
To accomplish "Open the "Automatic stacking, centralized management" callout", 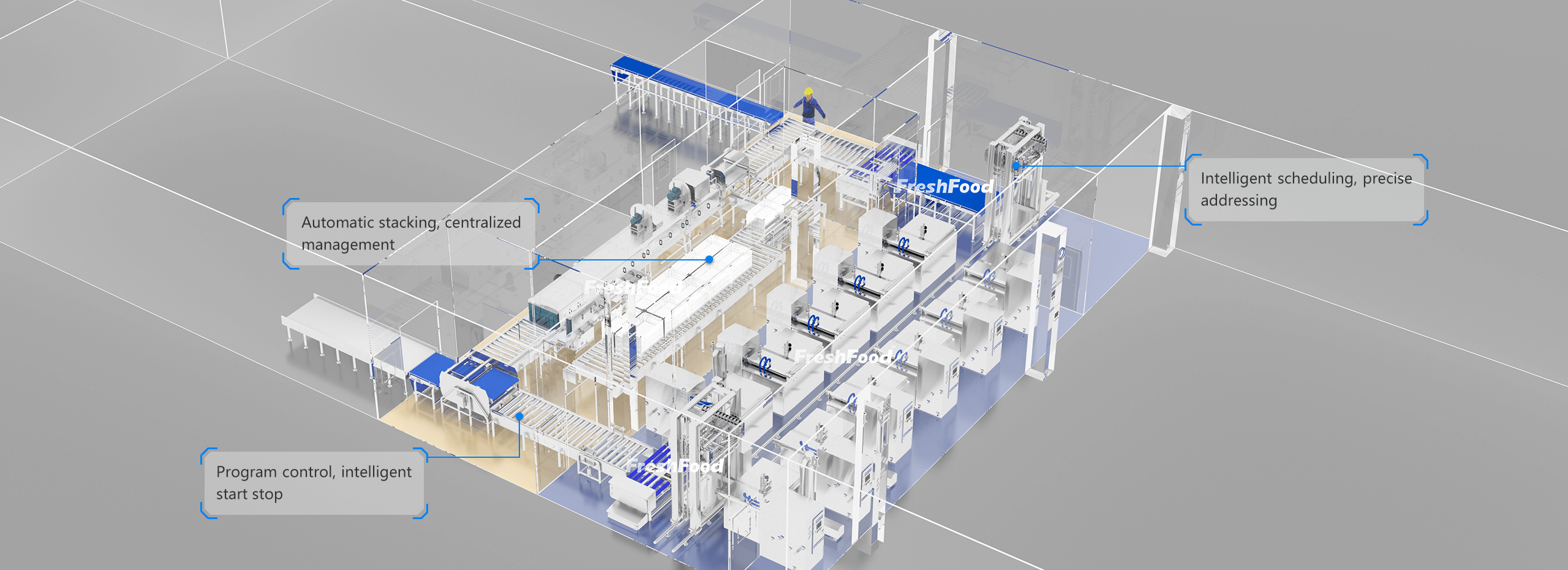I will coord(410,234).
